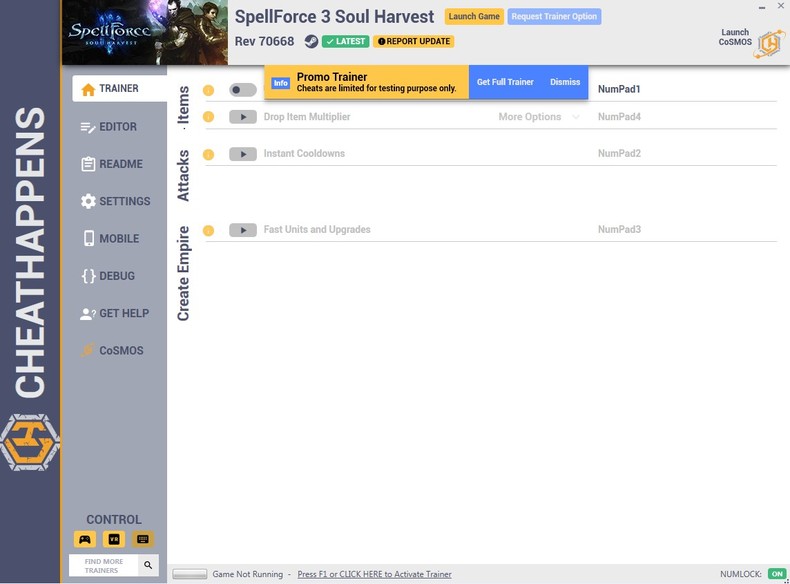Click info icon beside Fast Units and Upgrades
This screenshot has height=584, width=790.
tap(209, 230)
